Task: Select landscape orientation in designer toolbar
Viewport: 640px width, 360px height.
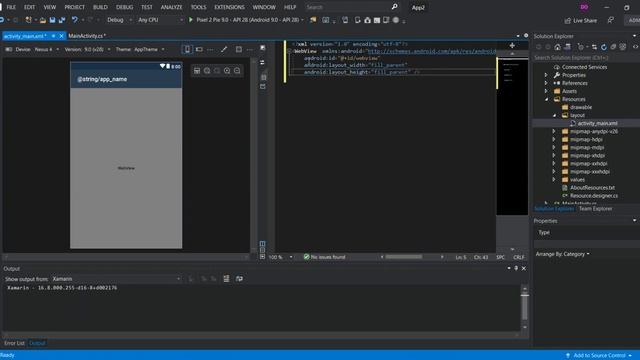Action: pos(199,49)
